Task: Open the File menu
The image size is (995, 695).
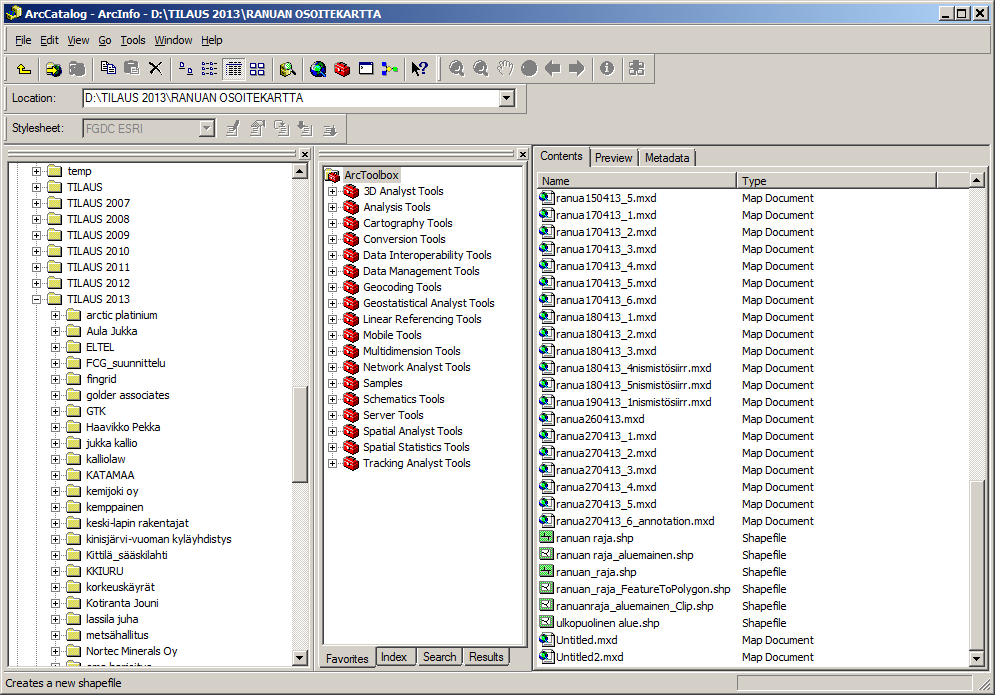Action: click(23, 40)
